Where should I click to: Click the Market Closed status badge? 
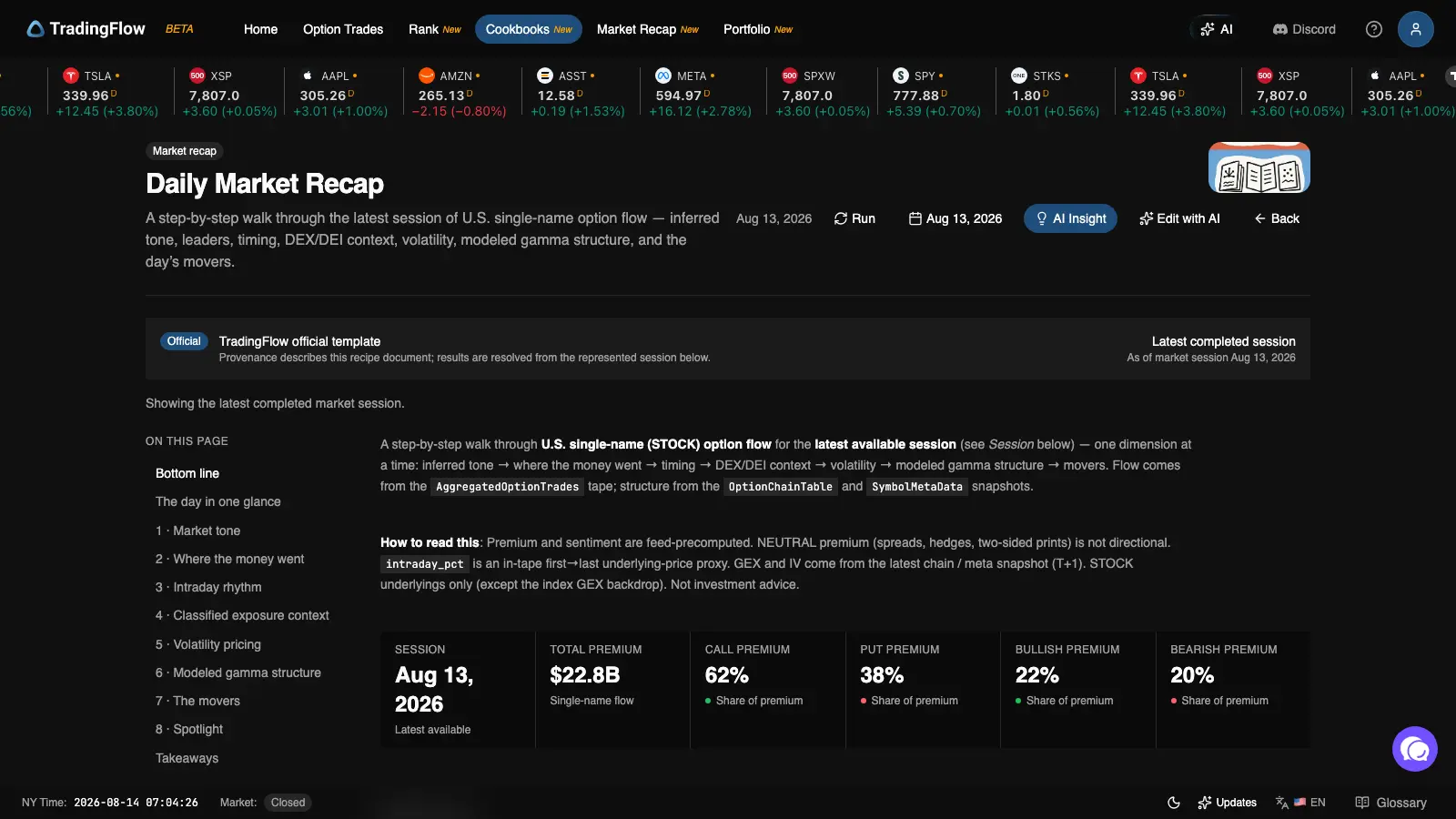tap(288, 803)
